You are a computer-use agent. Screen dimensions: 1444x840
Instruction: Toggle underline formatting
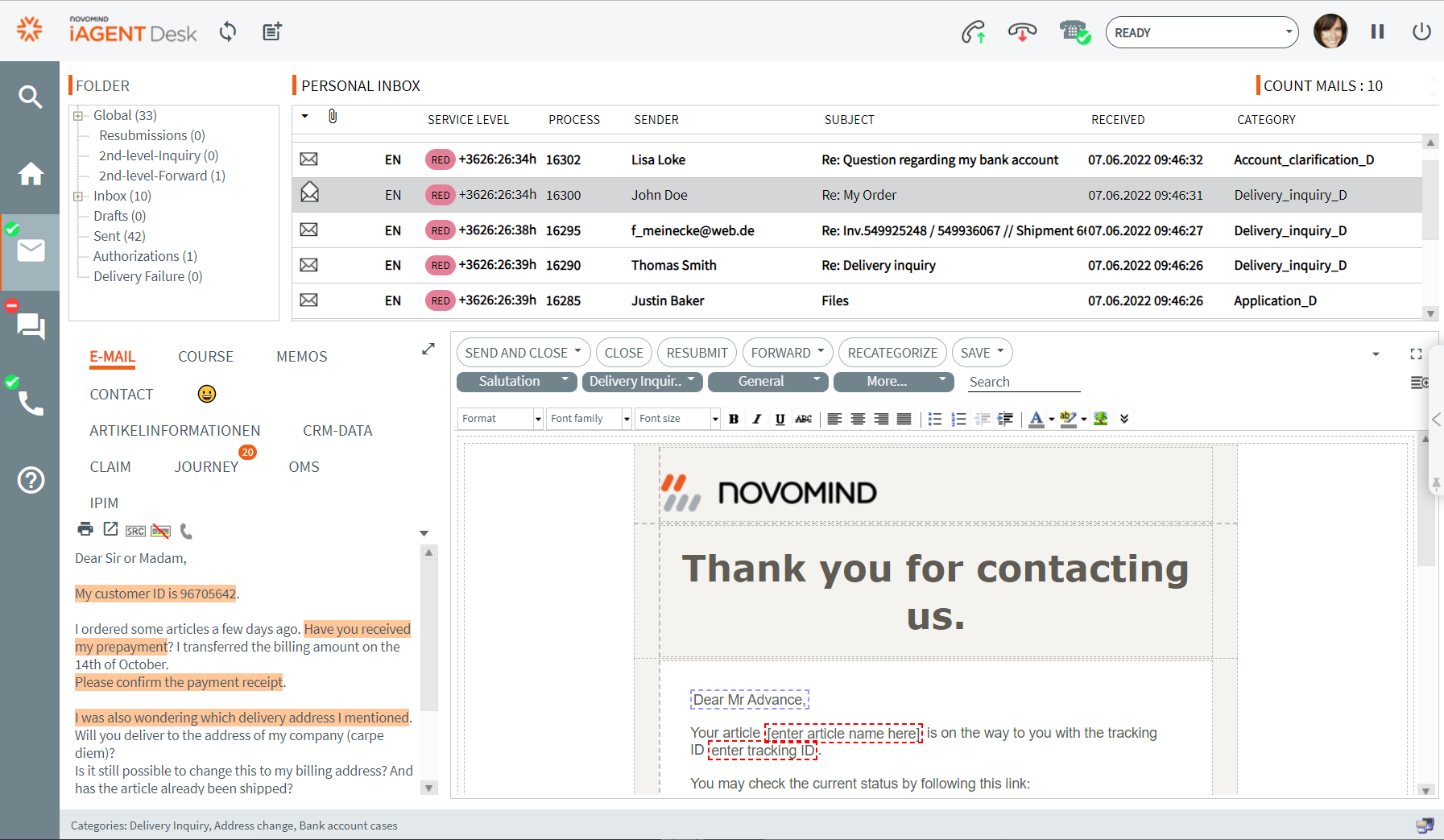780,419
